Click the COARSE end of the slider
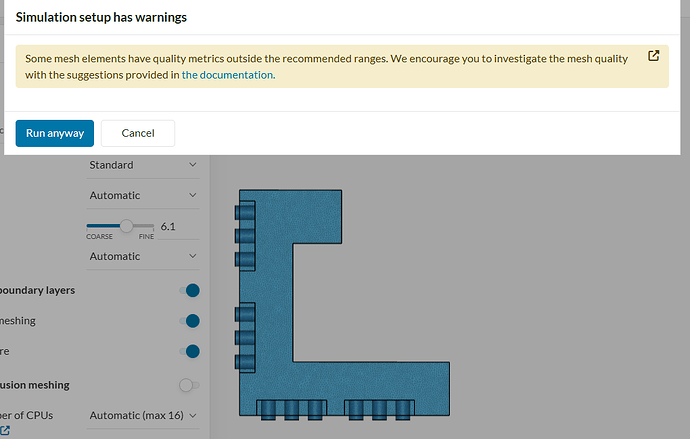 (99, 236)
